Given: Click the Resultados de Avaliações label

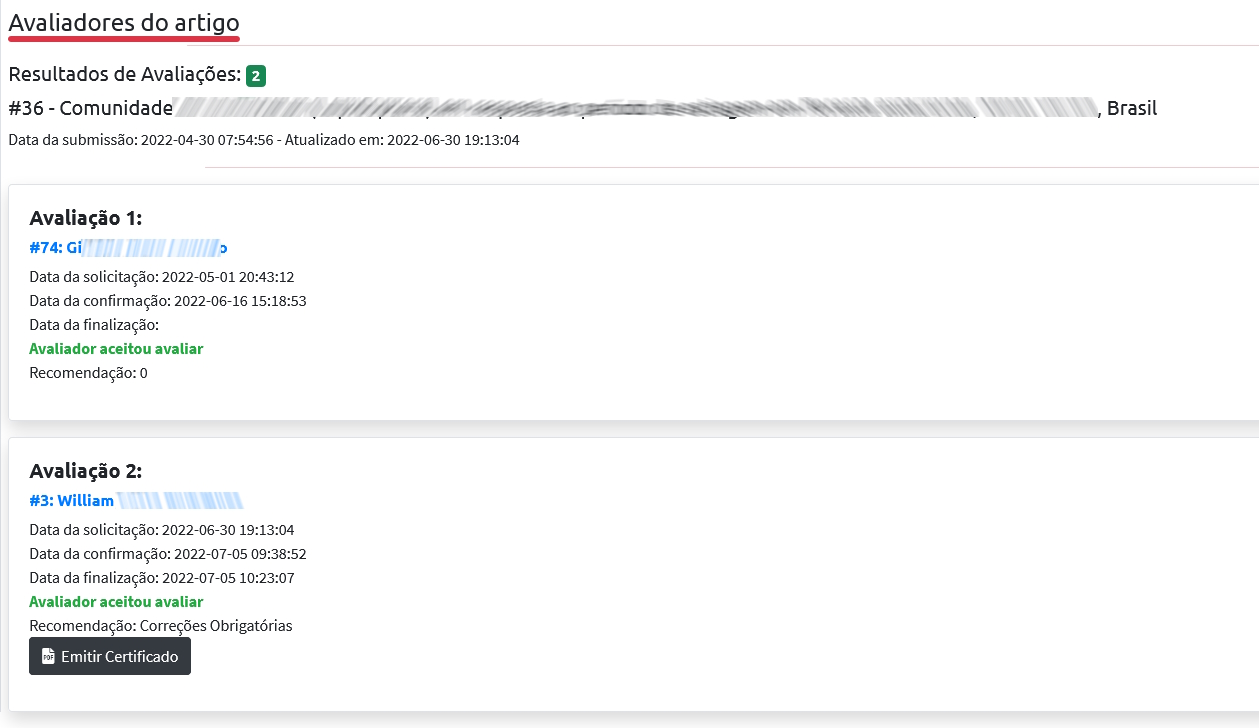Looking at the screenshot, I should point(124,75).
